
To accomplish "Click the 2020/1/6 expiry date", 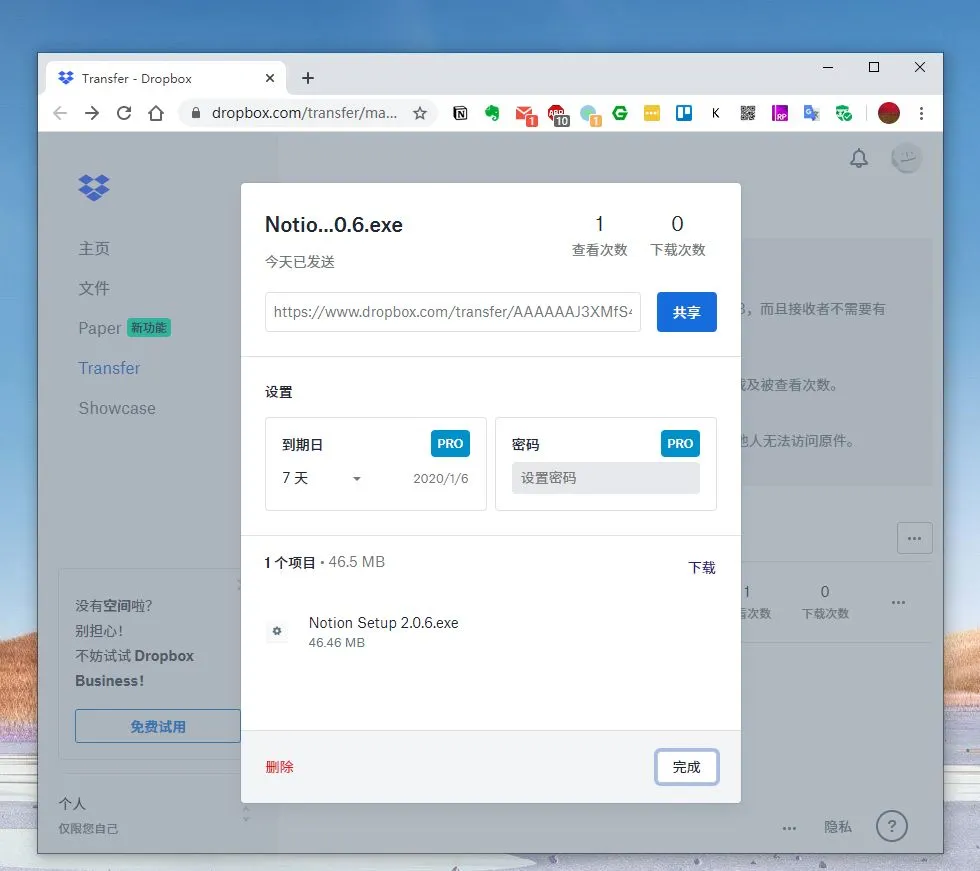I will 441,479.
